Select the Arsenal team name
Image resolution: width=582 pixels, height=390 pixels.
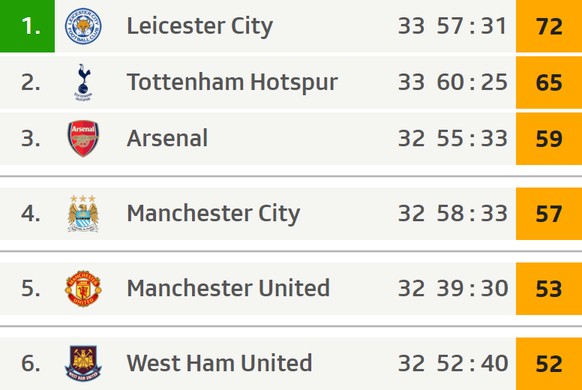coord(167,138)
